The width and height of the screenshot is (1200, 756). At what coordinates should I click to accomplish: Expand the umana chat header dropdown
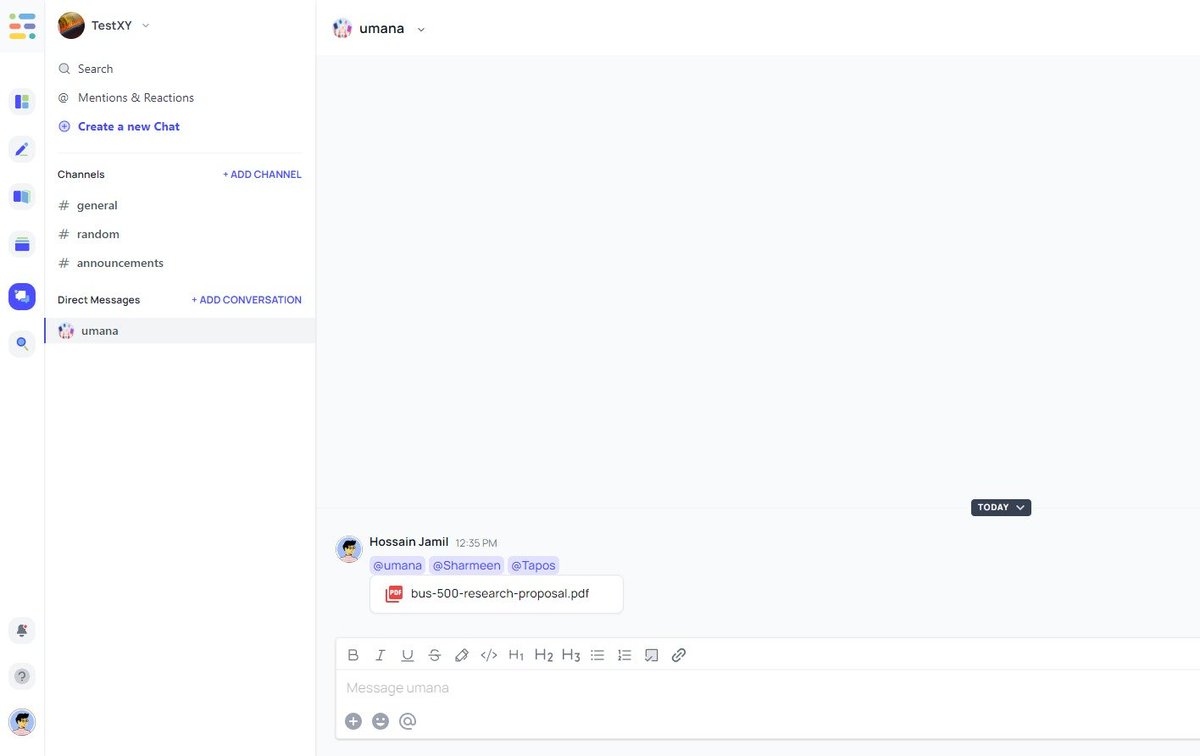(x=421, y=29)
